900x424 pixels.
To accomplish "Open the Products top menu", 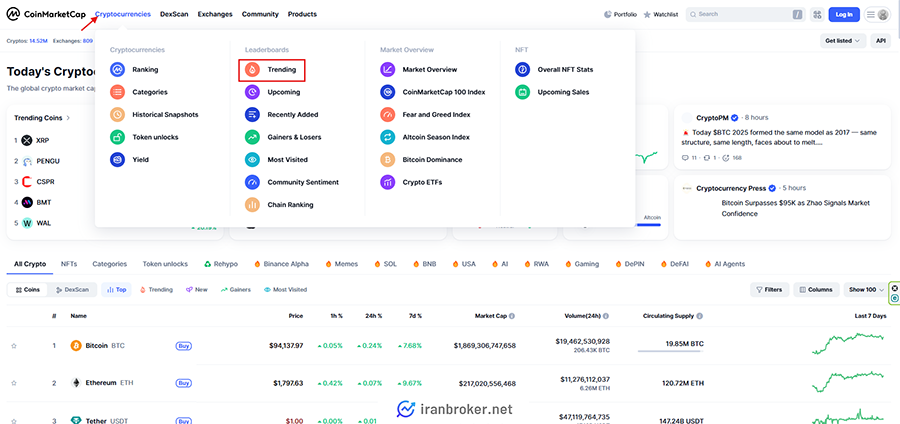I will [302, 14].
